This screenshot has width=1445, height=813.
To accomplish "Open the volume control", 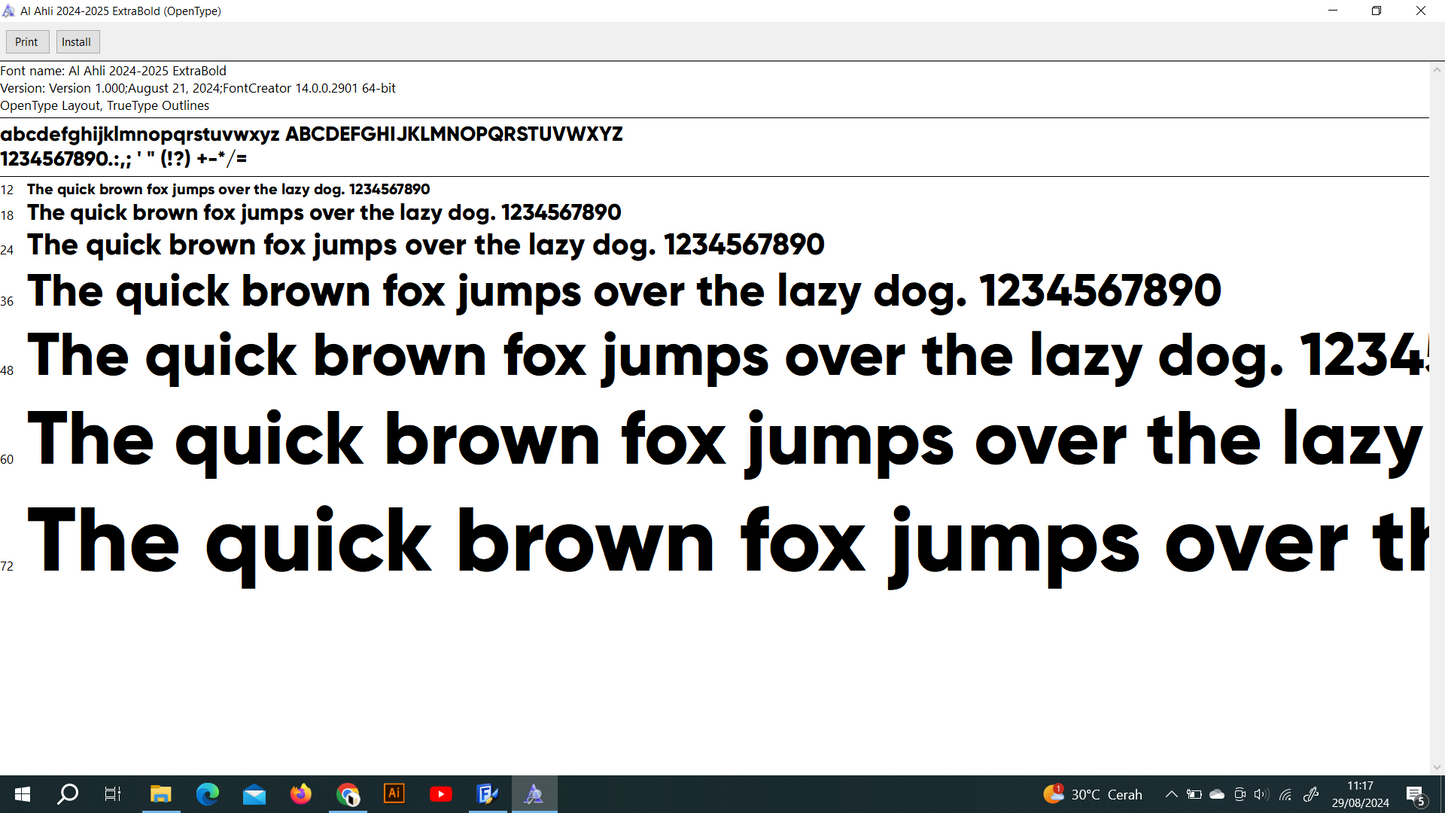I will coord(1261,794).
